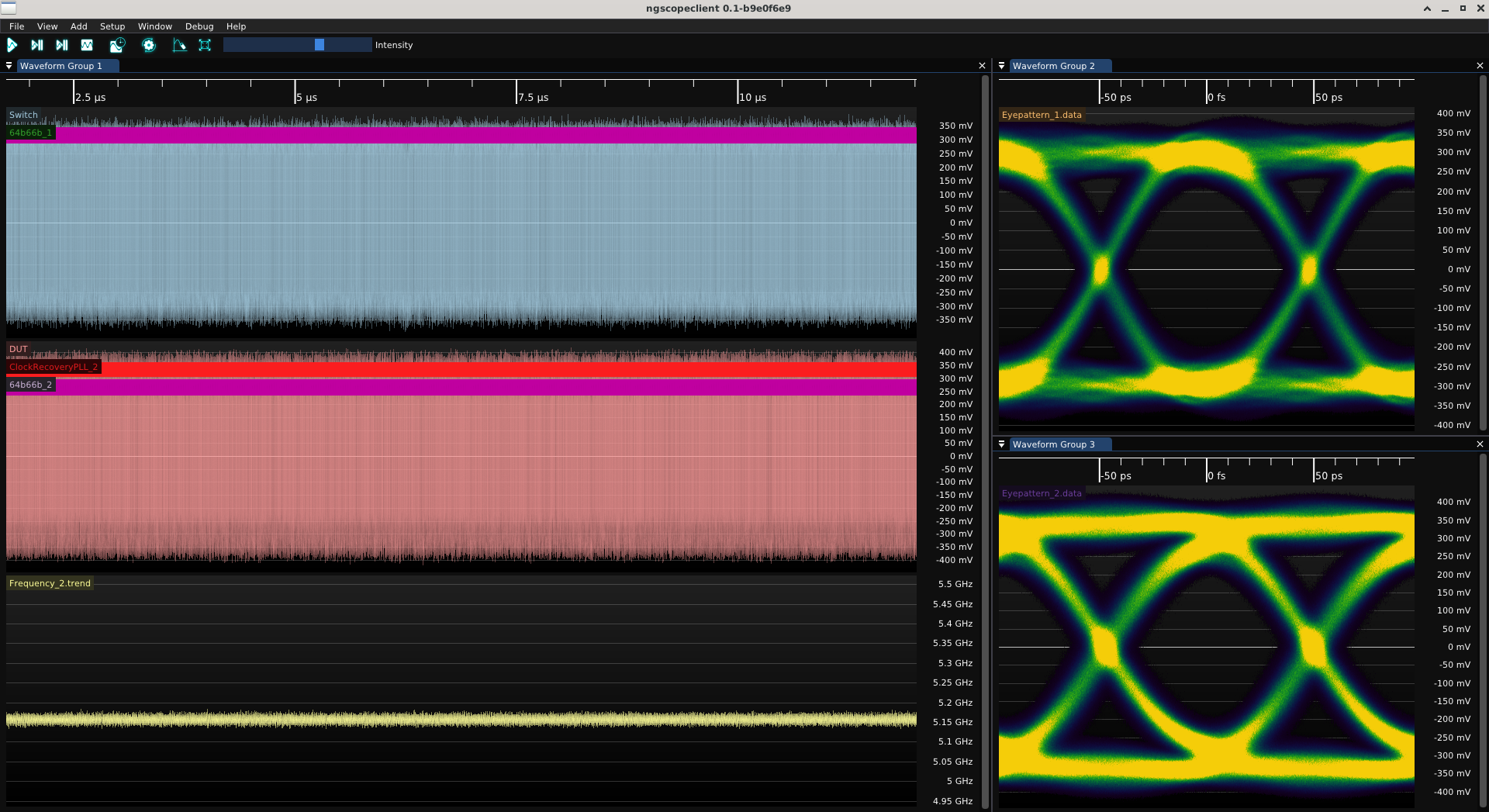Open waveform History clock icon
Image resolution: width=1489 pixels, height=812 pixels.
(117, 45)
